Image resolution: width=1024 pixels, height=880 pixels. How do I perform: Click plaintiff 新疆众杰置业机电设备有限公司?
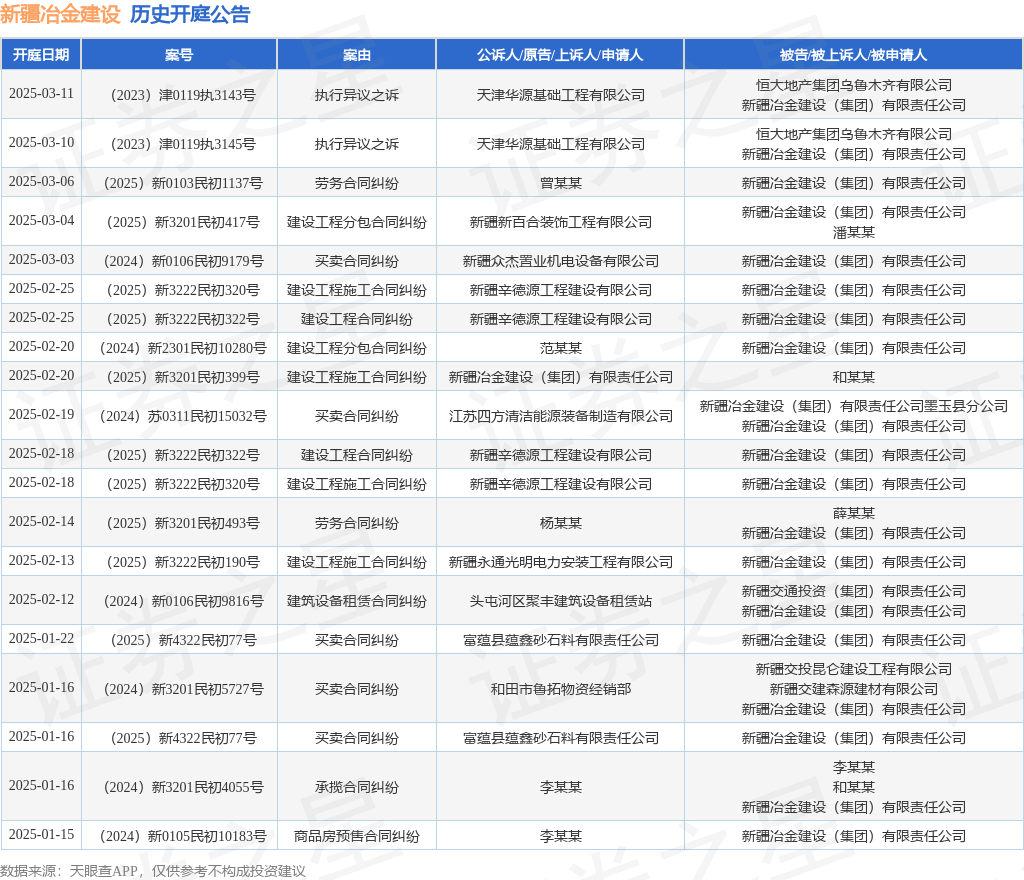(560, 262)
